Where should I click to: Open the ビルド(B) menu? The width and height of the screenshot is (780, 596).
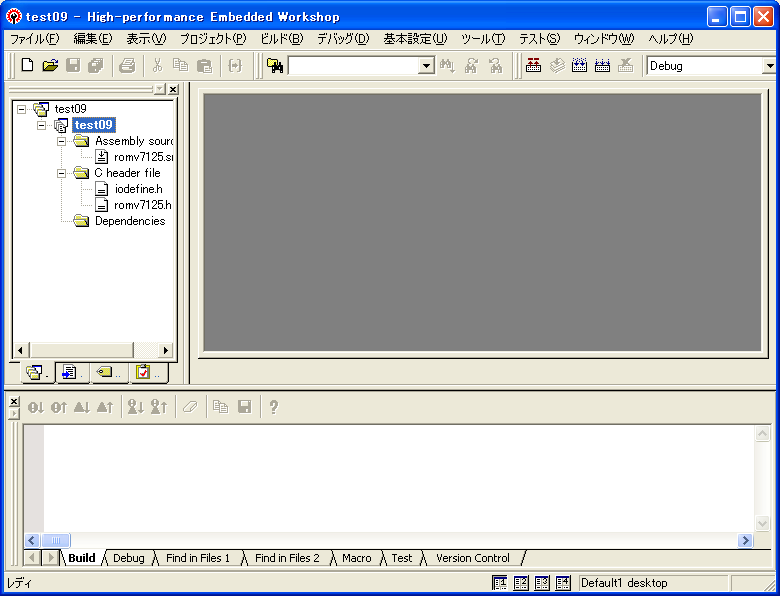pyautogui.click(x=281, y=39)
